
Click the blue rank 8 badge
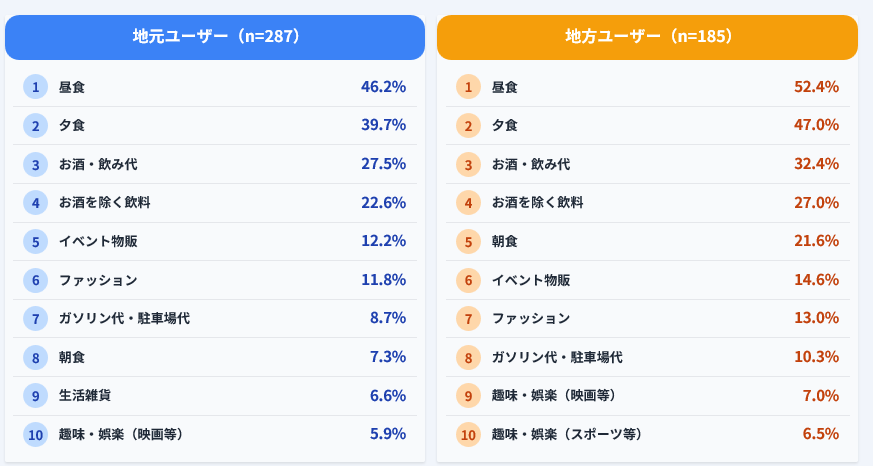35,357
